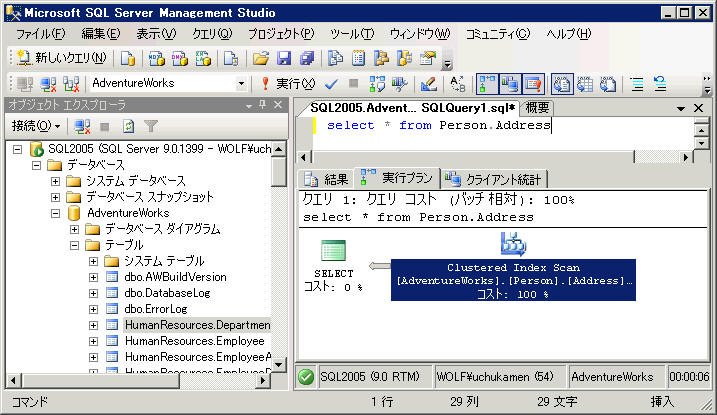Open a new Analysis Services MDX Query
Image resolution: width=717 pixels, height=415 pixels.
pyautogui.click(x=156, y=58)
